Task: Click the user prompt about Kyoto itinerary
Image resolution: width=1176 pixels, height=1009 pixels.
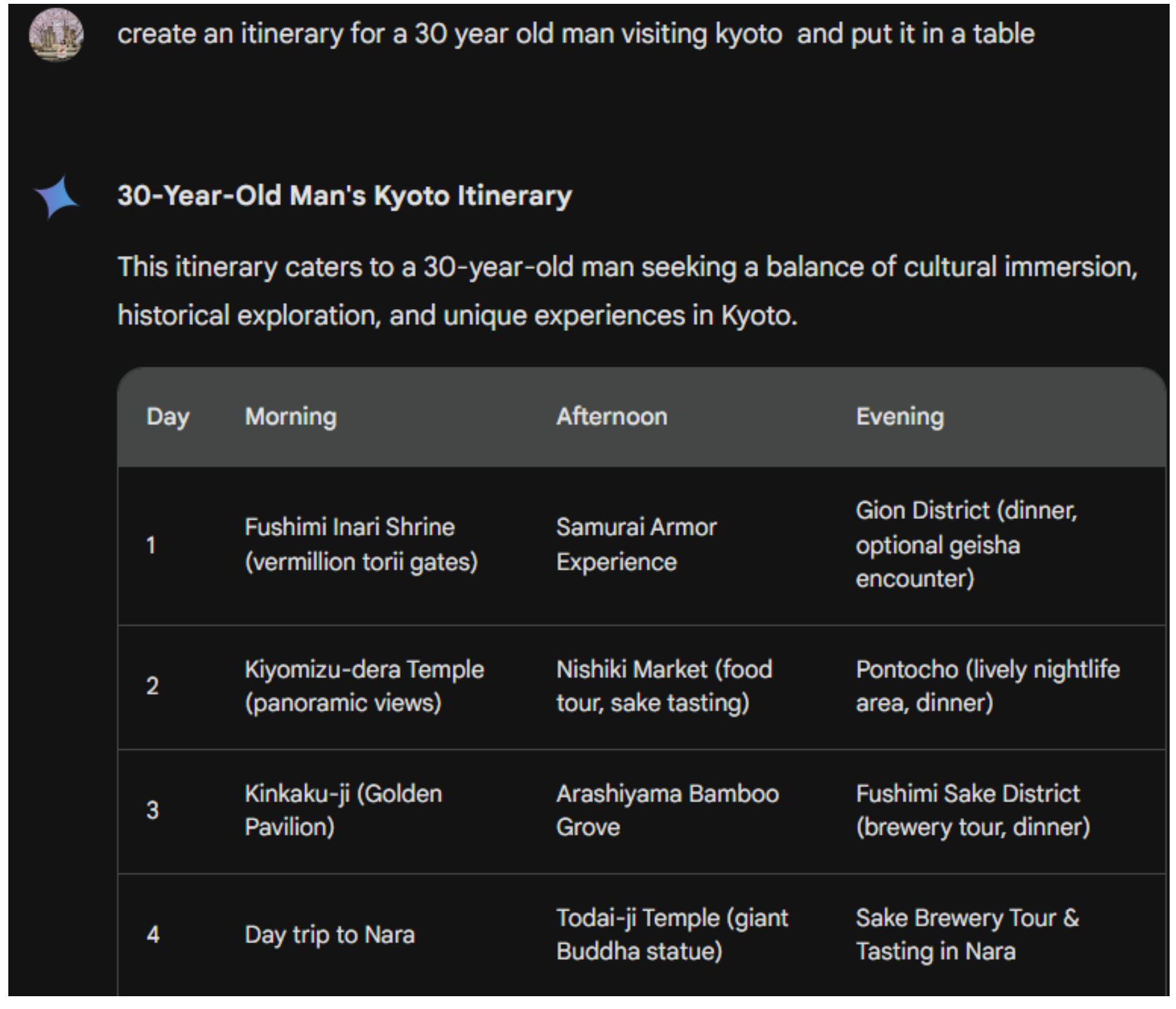Action: pyautogui.click(x=575, y=34)
